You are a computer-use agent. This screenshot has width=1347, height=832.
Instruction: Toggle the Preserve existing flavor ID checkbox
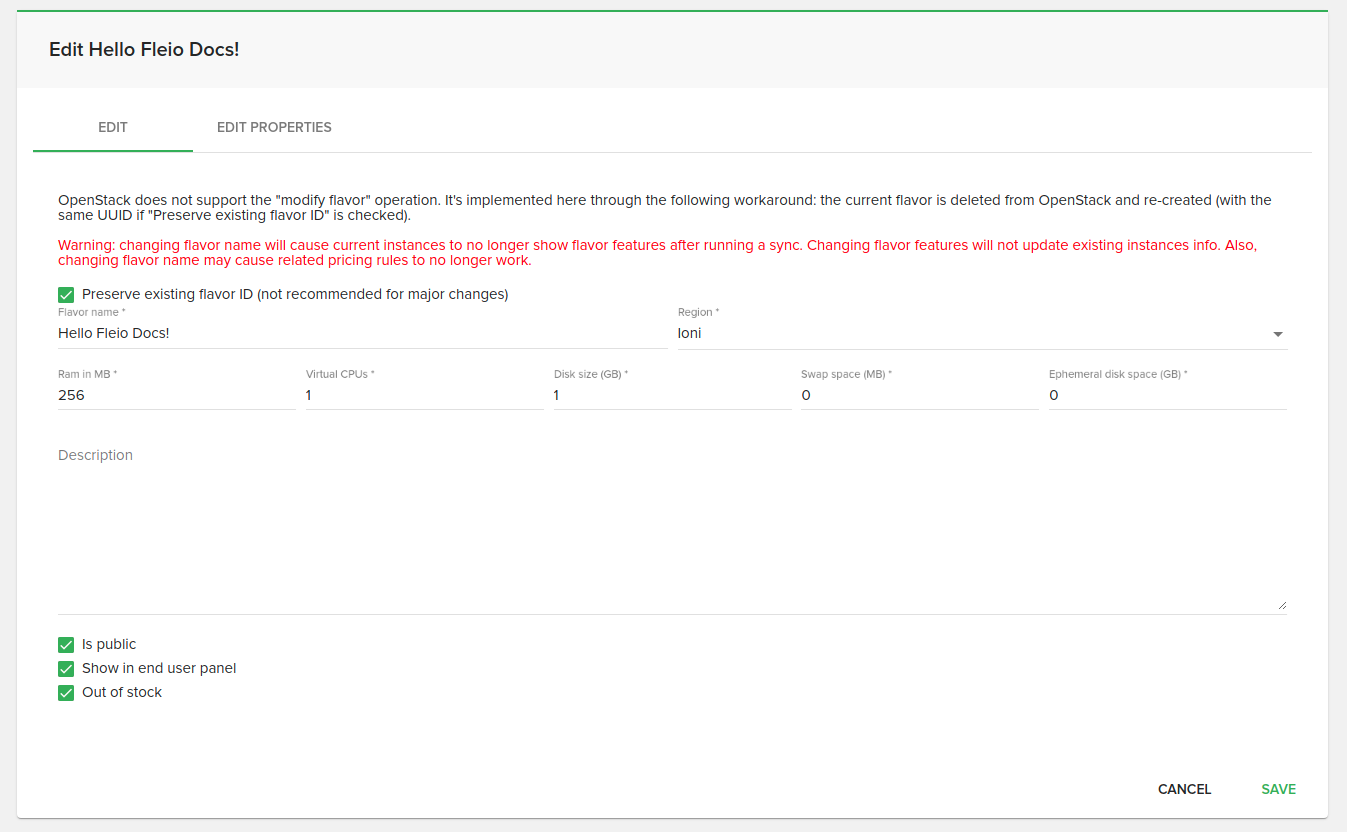[66, 295]
